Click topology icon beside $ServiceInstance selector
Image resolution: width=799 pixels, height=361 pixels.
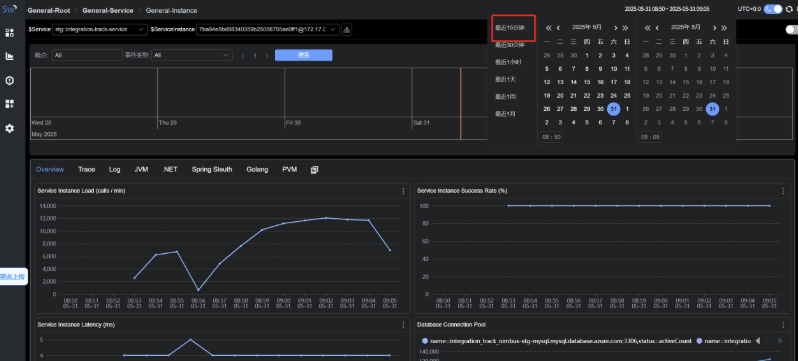[x=347, y=30]
